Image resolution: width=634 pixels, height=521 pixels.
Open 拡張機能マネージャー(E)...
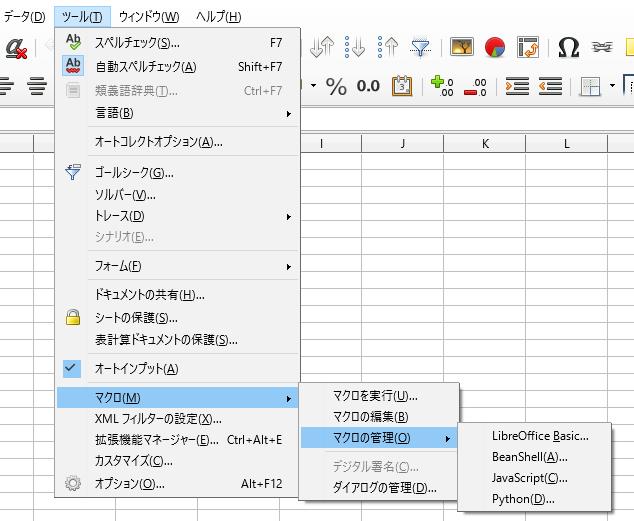[178, 440]
